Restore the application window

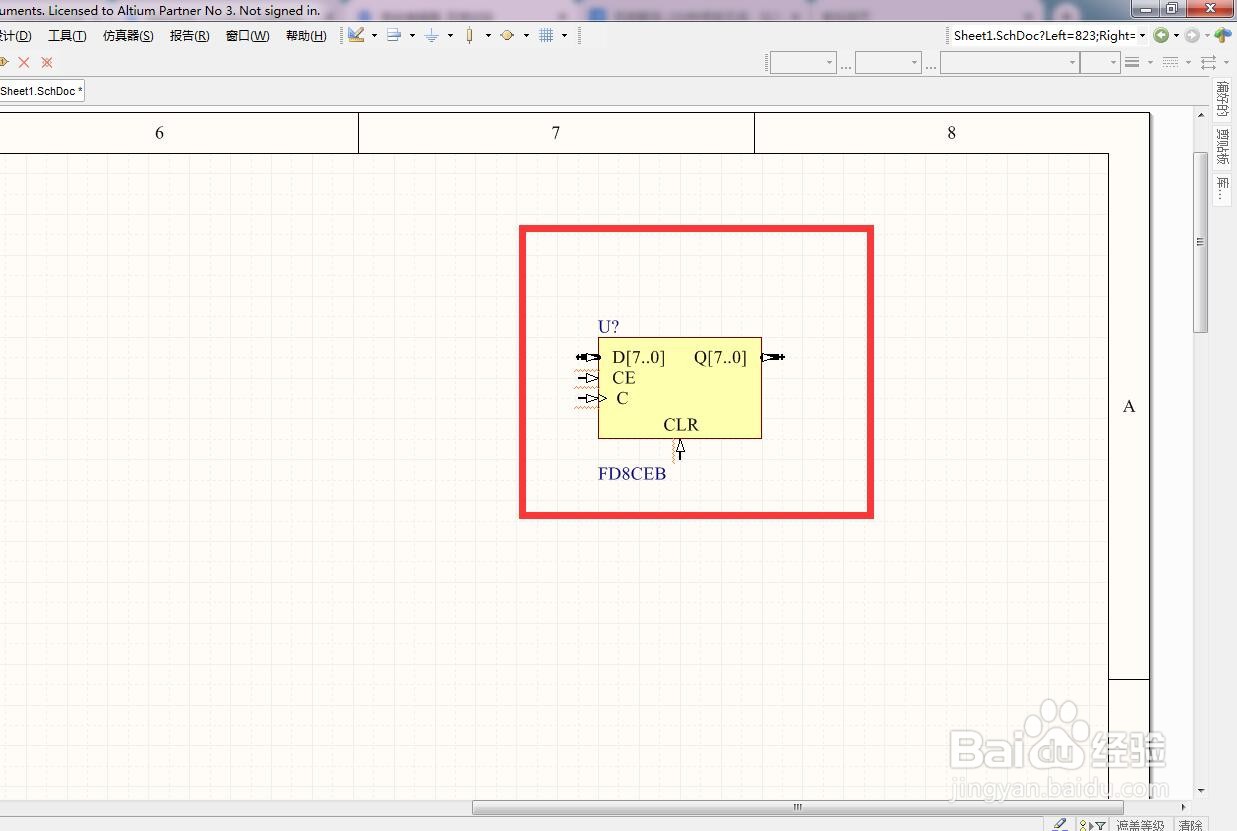coord(1171,8)
